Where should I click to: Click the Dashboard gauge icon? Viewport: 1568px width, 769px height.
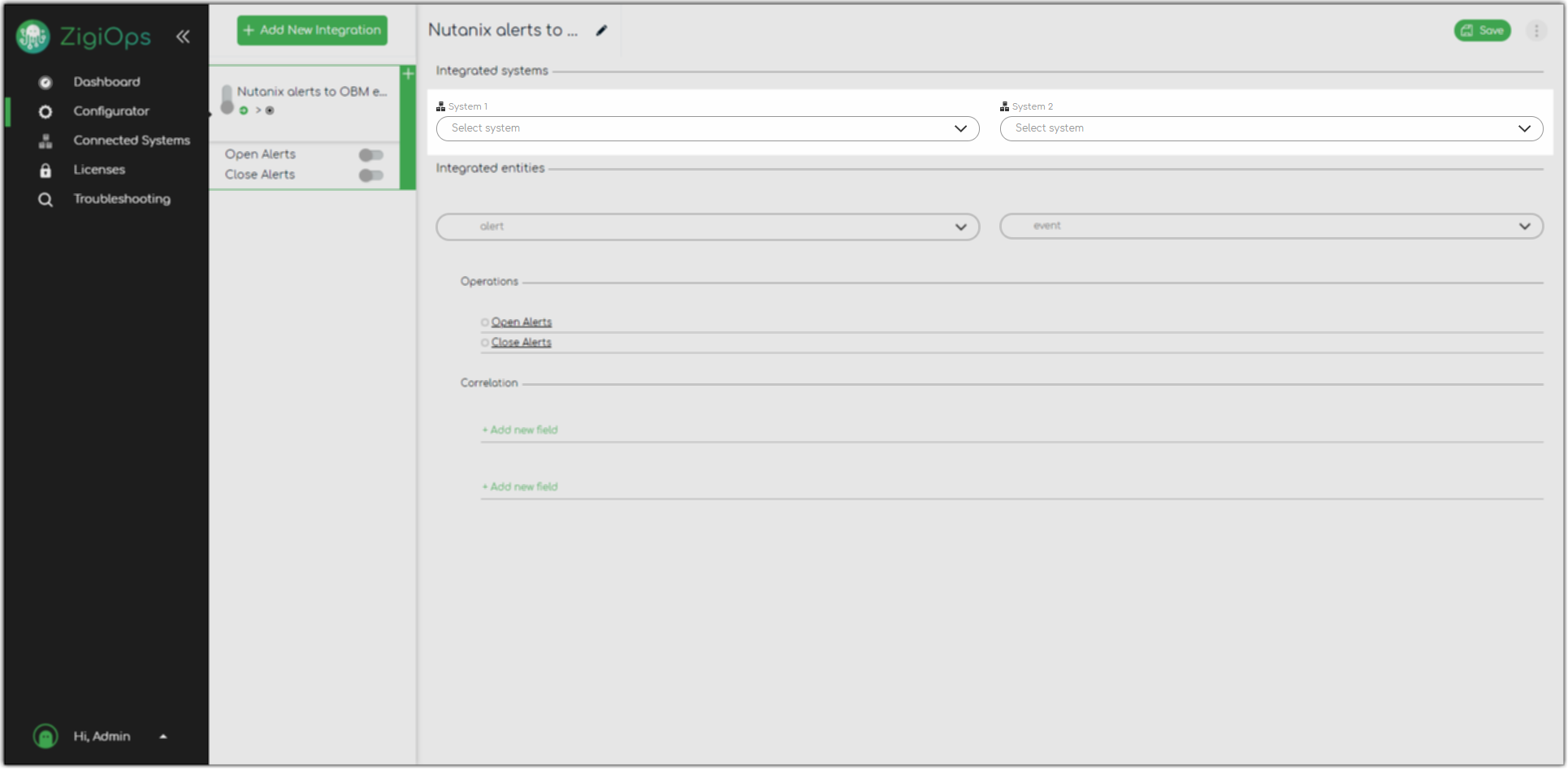pyautogui.click(x=45, y=82)
